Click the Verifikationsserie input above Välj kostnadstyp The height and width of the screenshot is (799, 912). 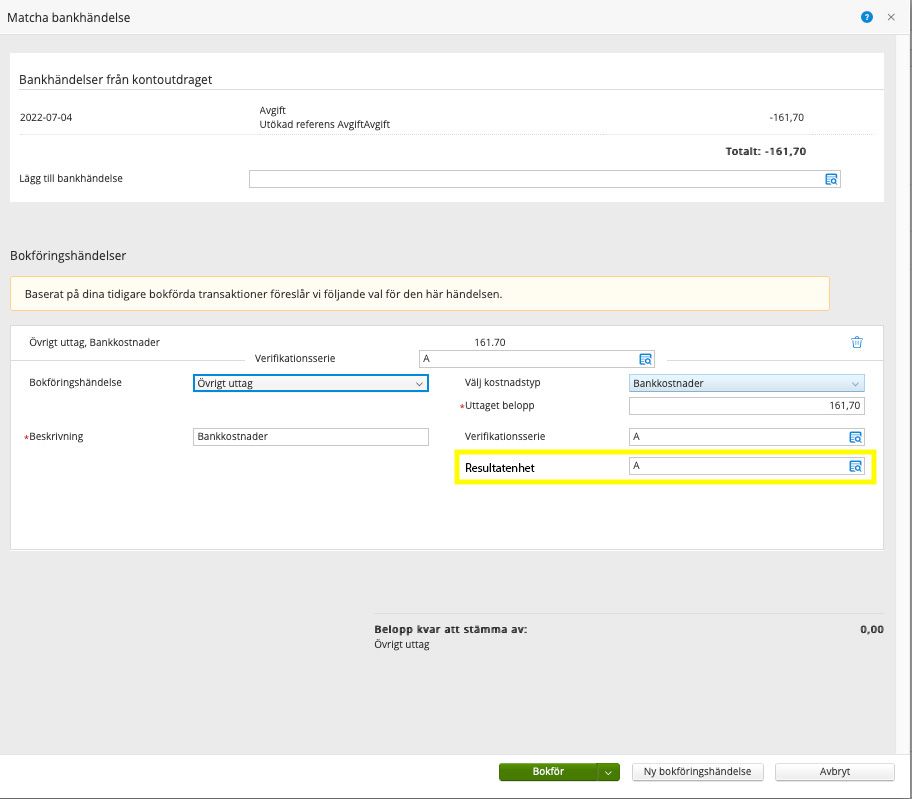click(527, 358)
